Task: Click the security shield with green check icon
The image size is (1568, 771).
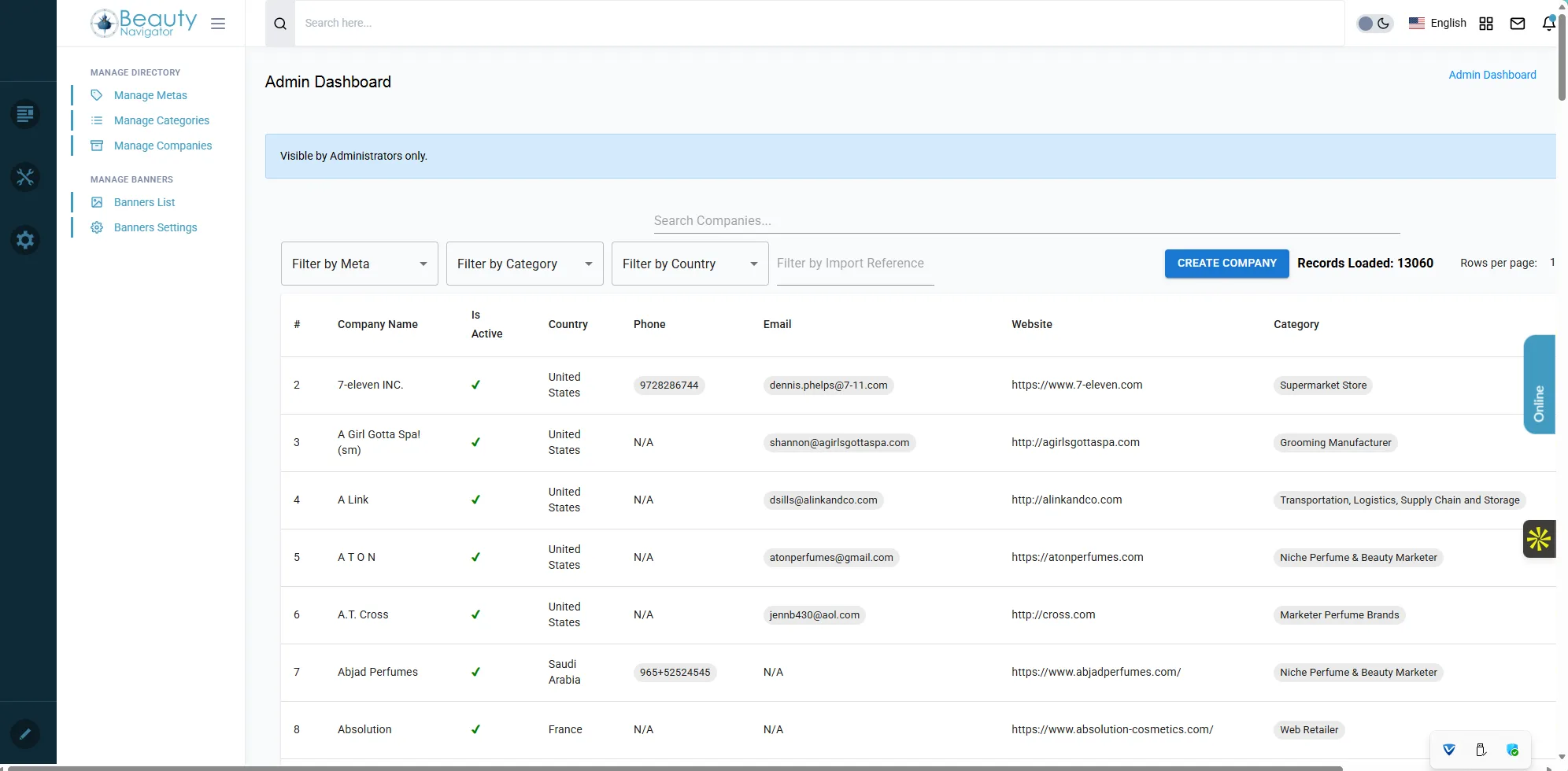Action: (x=1512, y=749)
